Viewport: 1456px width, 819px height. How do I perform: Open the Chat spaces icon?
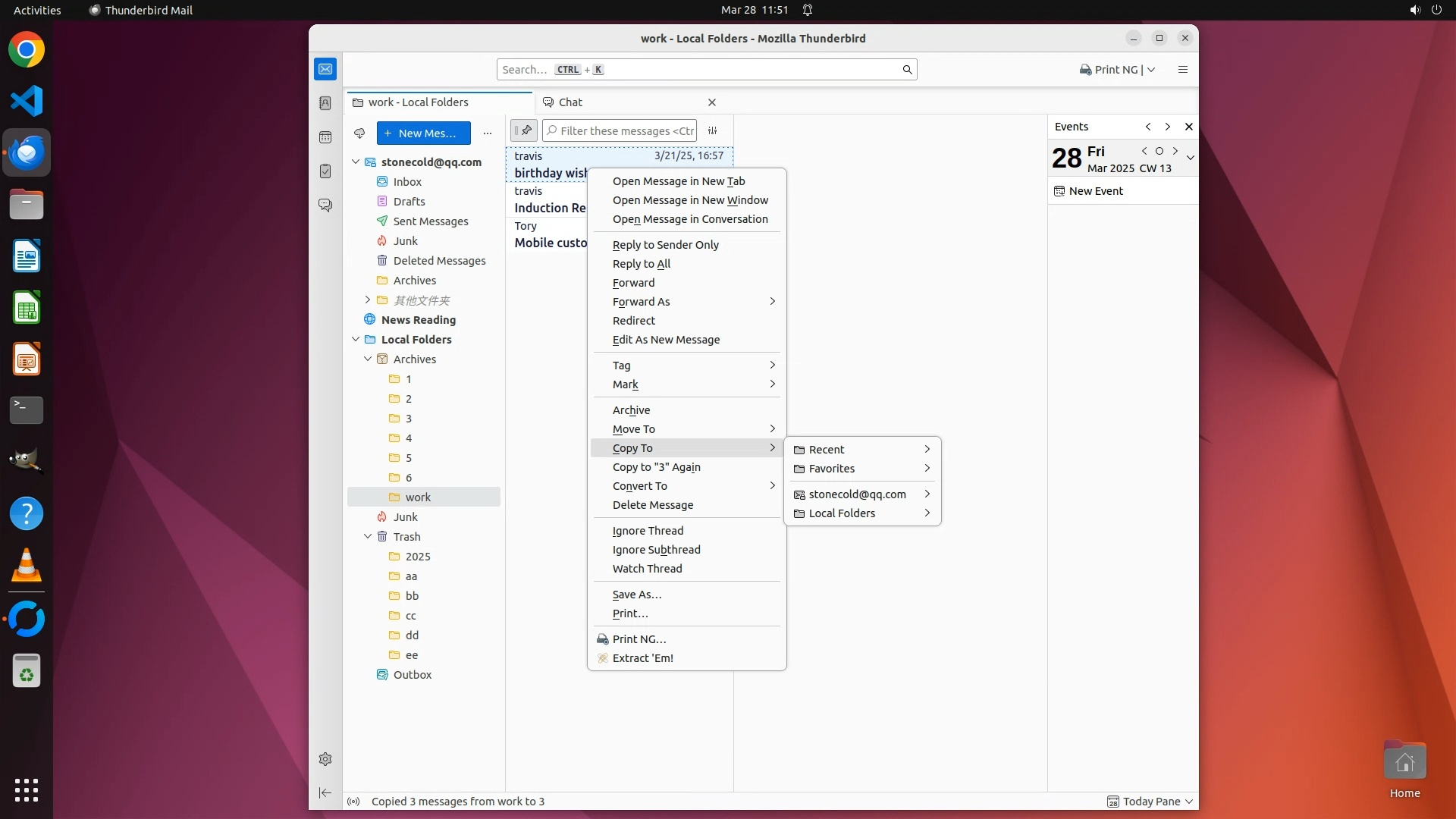[325, 206]
